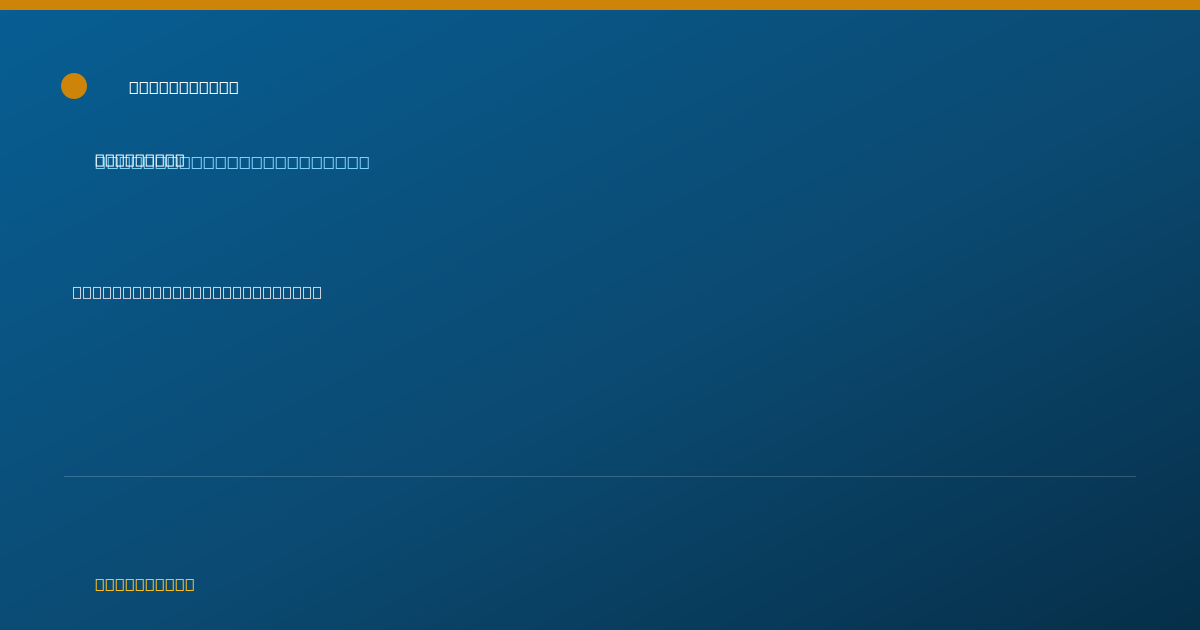Click the thin horizontal divider line

600,476
